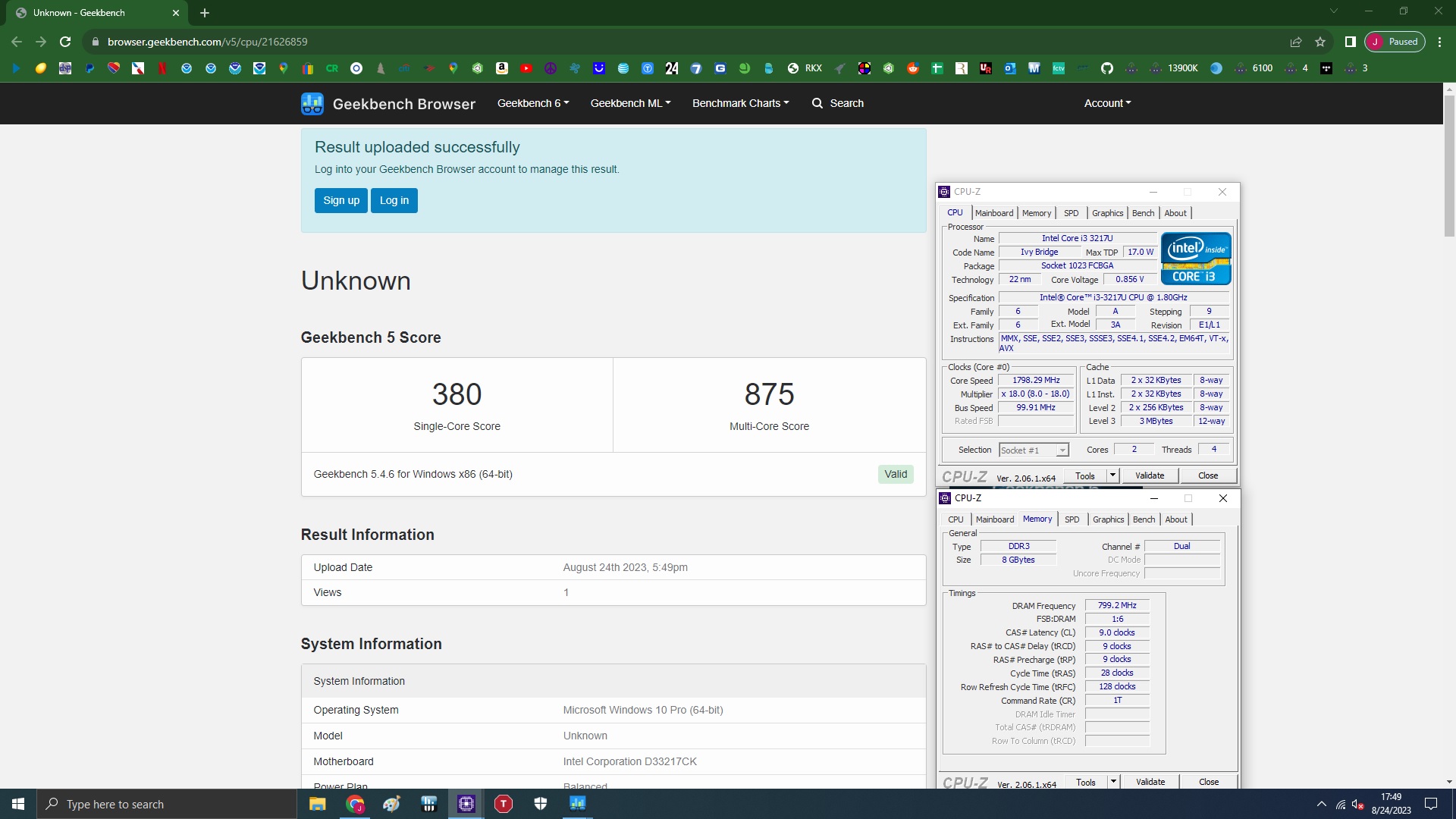Screen dimensions: 1456x819
Task: Click the green Valid badge
Action: (x=896, y=474)
